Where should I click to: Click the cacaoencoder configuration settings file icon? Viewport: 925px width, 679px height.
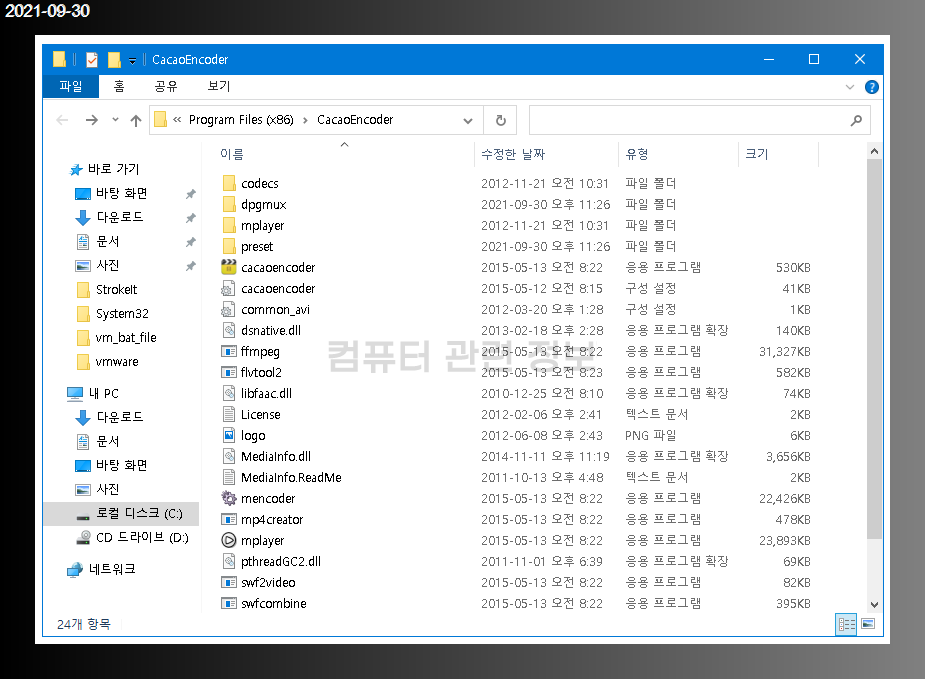pos(228,288)
